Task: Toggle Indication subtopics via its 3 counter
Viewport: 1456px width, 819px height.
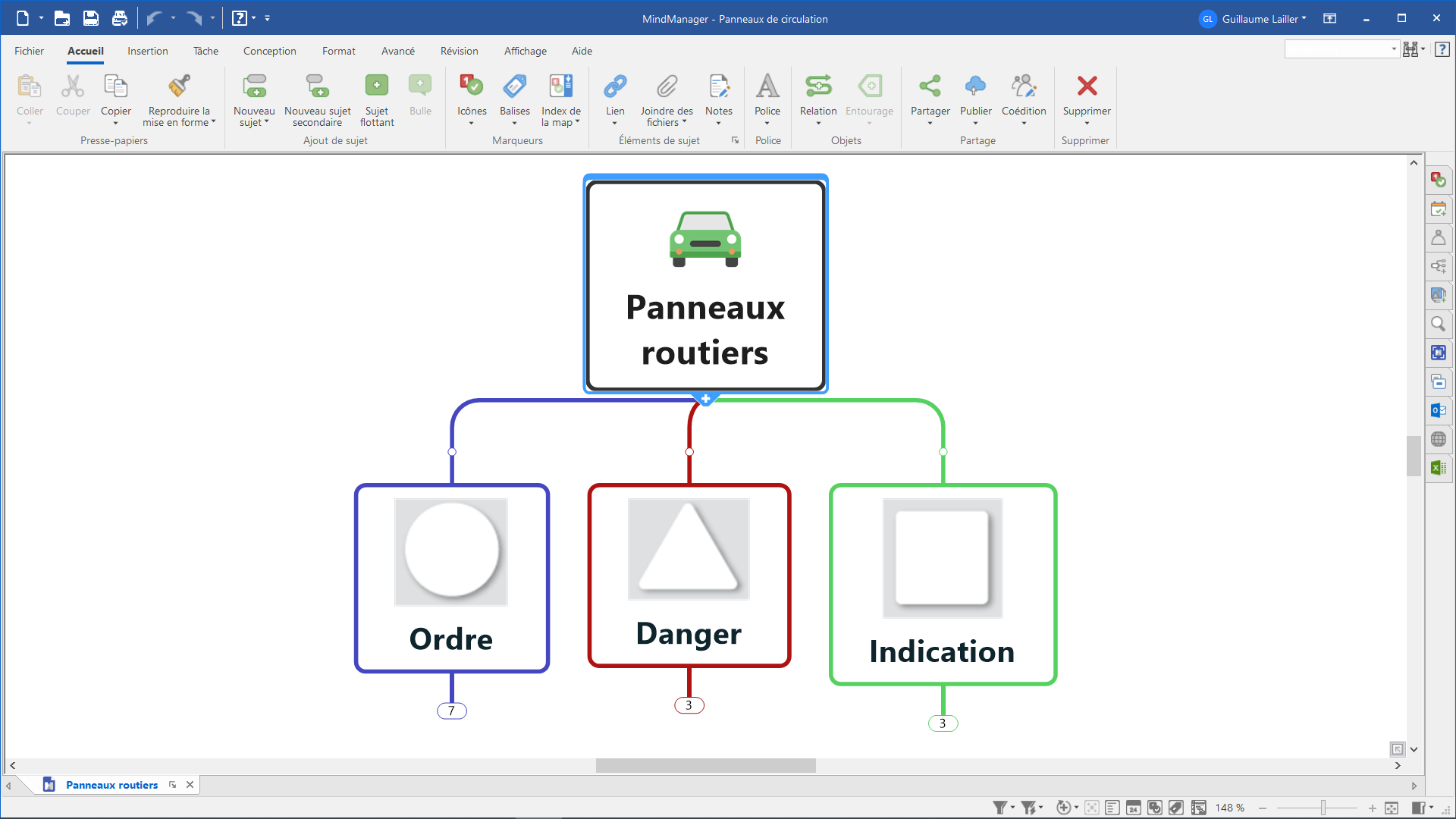Action: pyautogui.click(x=943, y=723)
